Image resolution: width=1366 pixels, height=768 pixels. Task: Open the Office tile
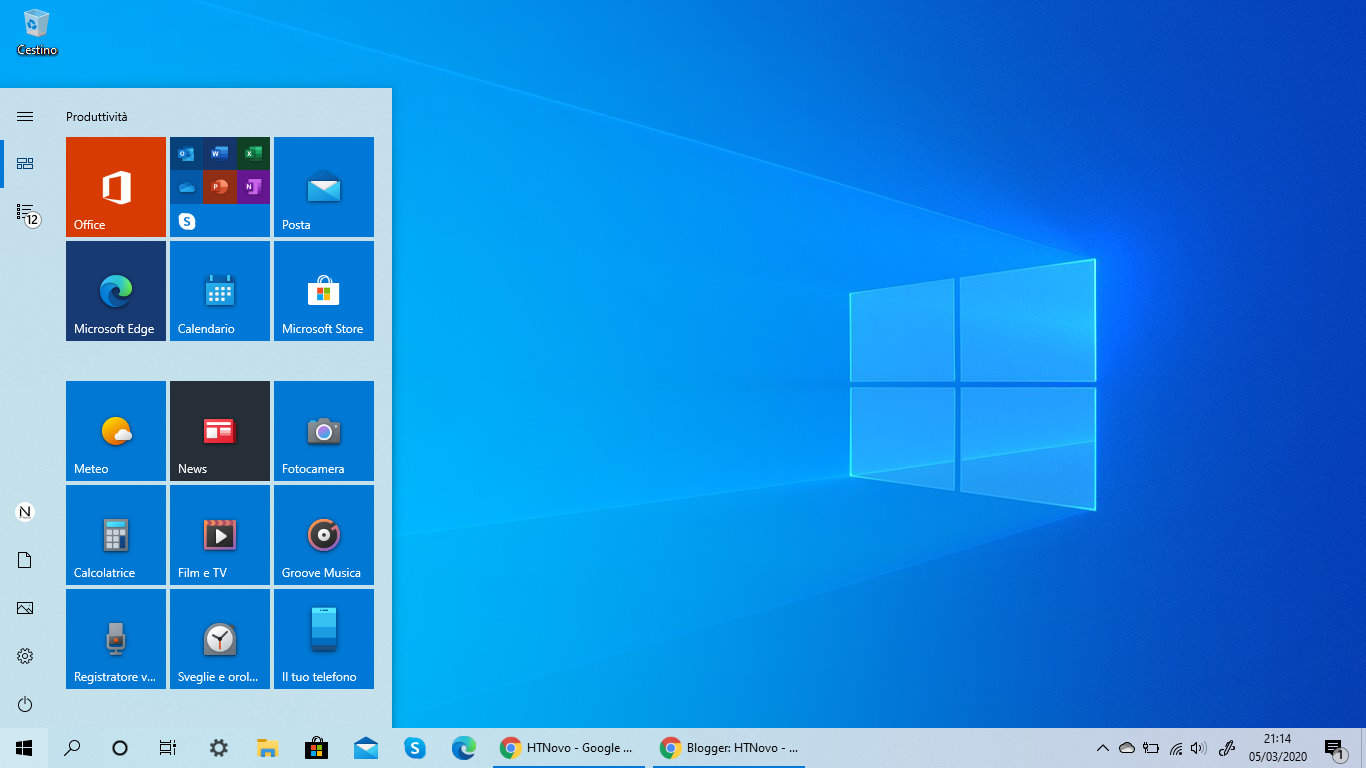tap(115, 187)
